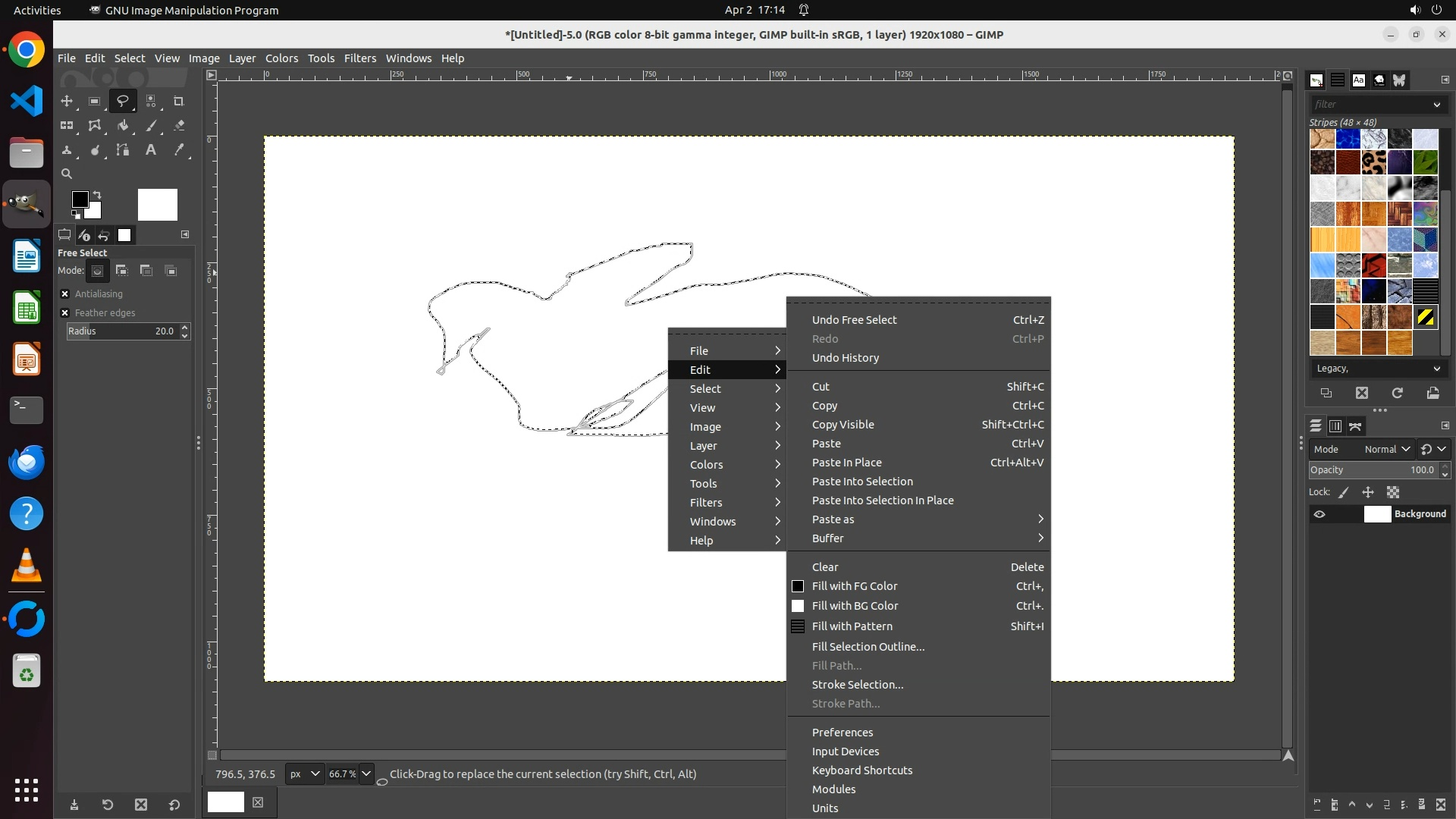1456x819 pixels.
Task: Select the Eraser tool
Action: 179,126
